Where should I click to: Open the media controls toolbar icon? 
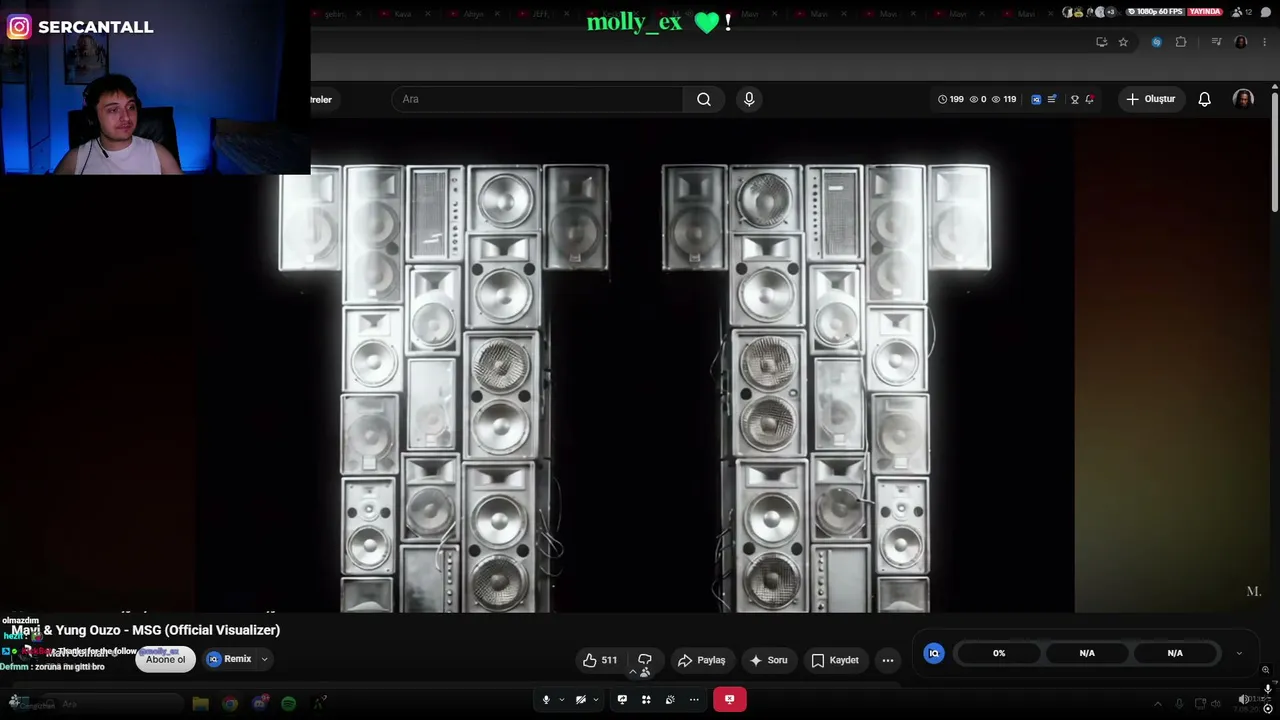(1216, 42)
